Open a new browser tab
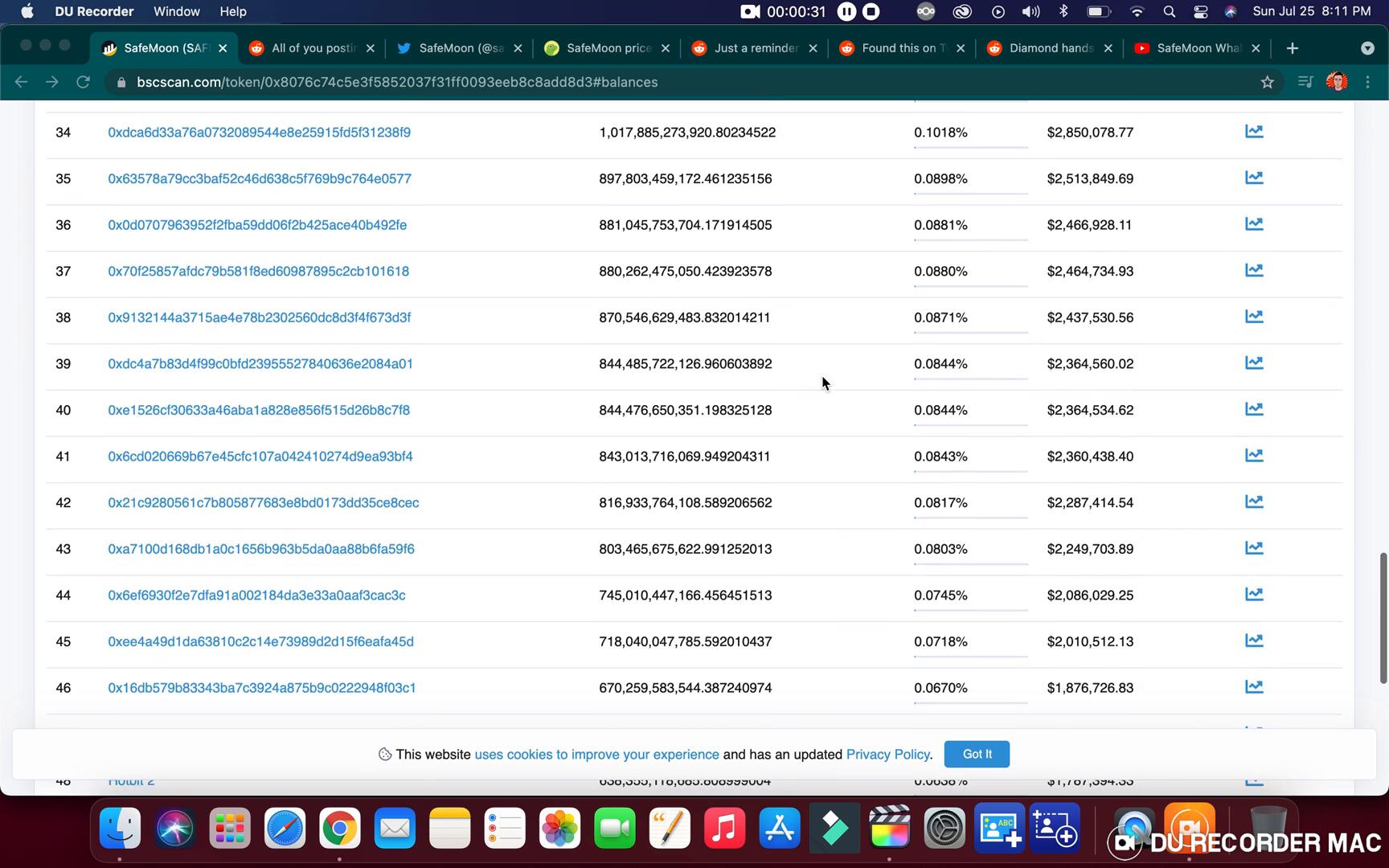This screenshot has width=1389, height=868. click(x=1292, y=48)
